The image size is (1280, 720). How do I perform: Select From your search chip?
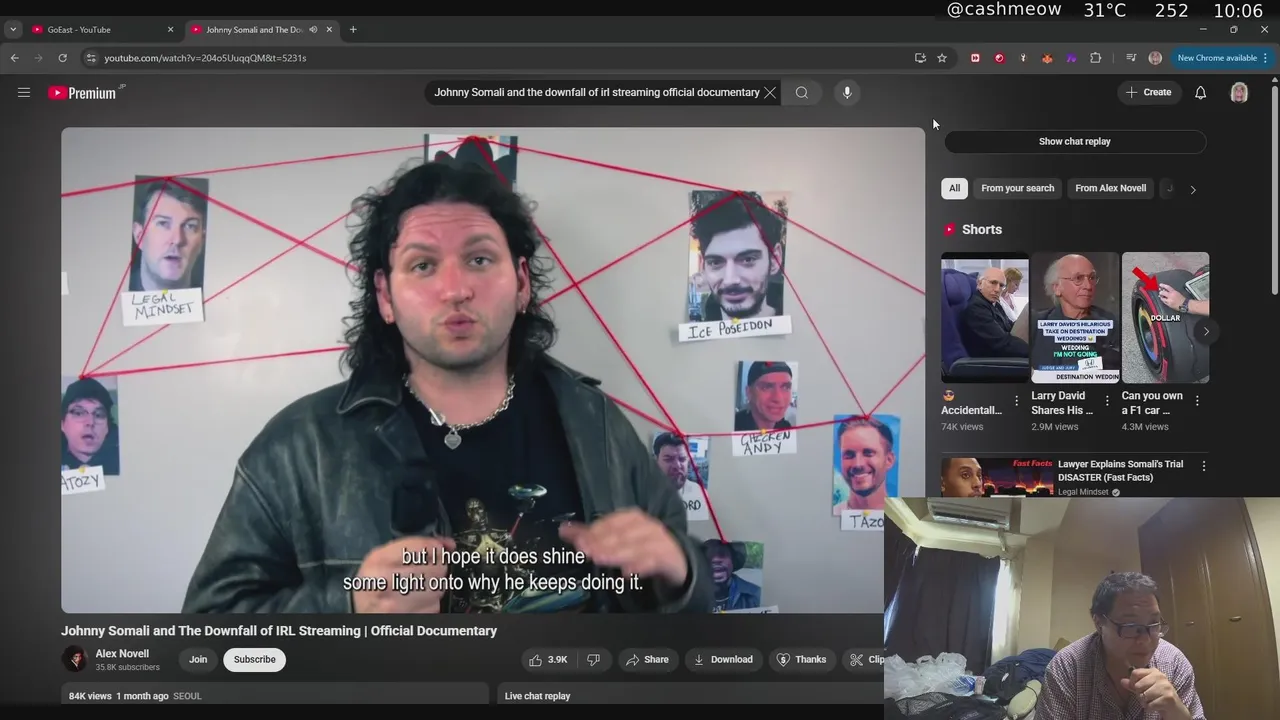(1017, 188)
